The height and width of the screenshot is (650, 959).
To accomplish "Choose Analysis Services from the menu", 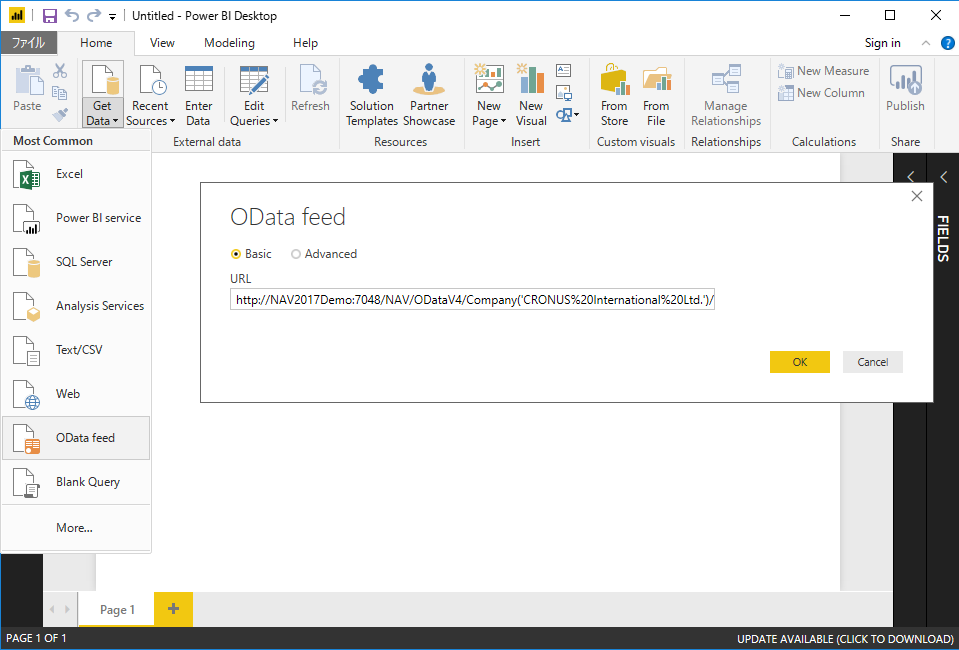I will pyautogui.click(x=76, y=306).
